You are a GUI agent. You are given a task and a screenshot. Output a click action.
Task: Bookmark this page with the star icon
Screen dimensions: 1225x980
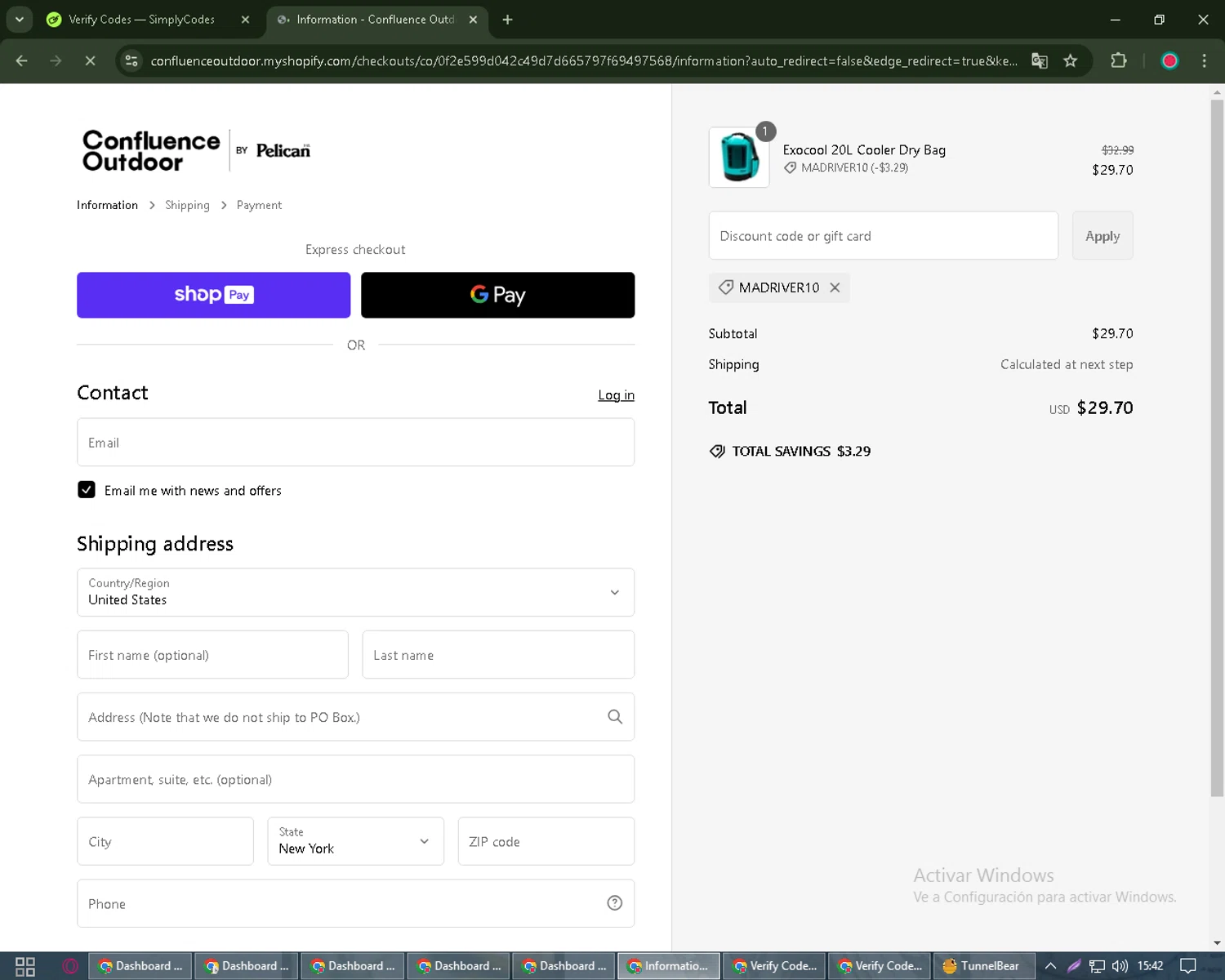(x=1071, y=61)
